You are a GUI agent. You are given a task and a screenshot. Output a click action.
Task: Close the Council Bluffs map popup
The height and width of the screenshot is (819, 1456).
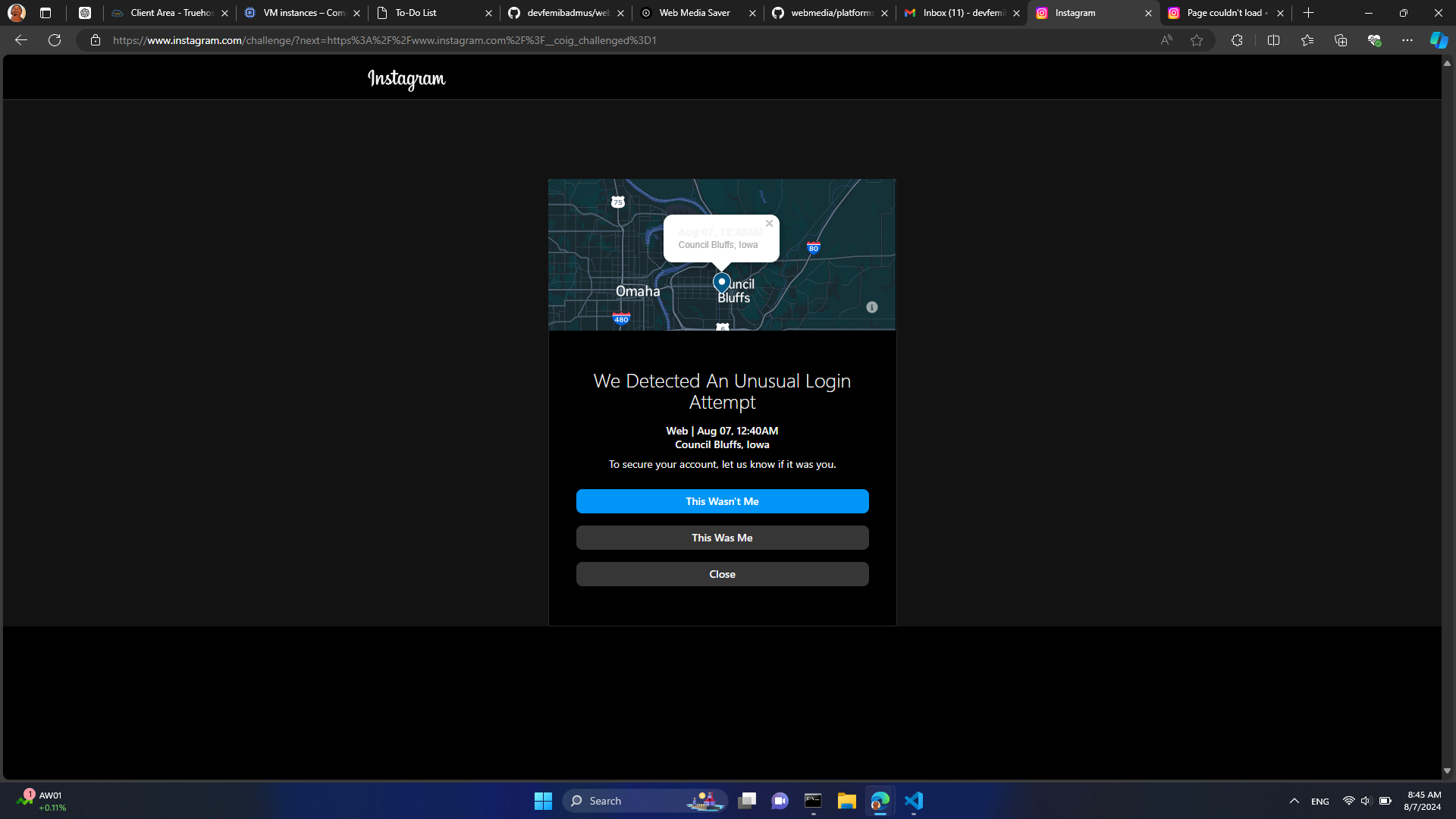tap(769, 224)
